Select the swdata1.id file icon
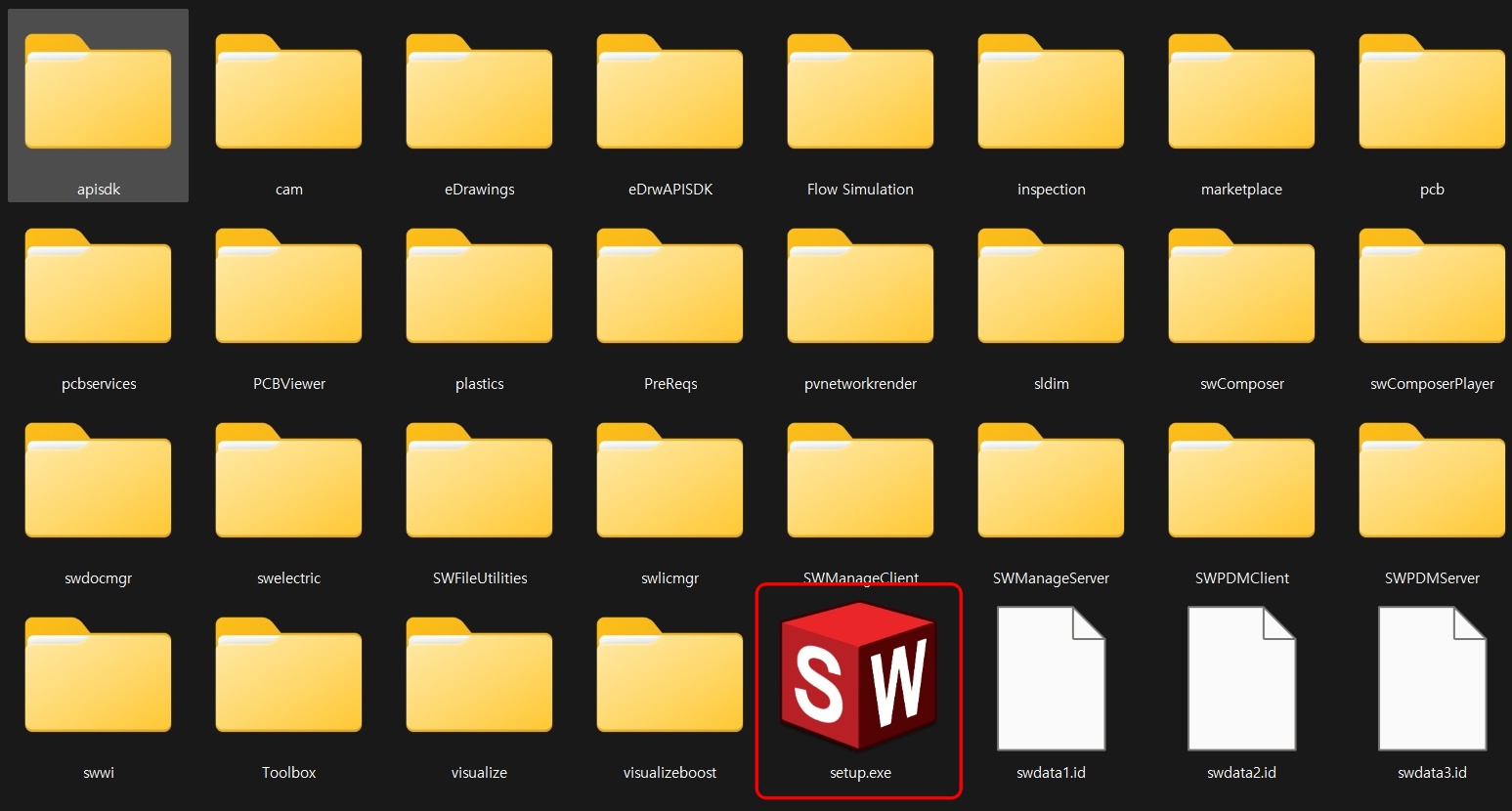The width and height of the screenshot is (1512, 811). click(1051, 678)
